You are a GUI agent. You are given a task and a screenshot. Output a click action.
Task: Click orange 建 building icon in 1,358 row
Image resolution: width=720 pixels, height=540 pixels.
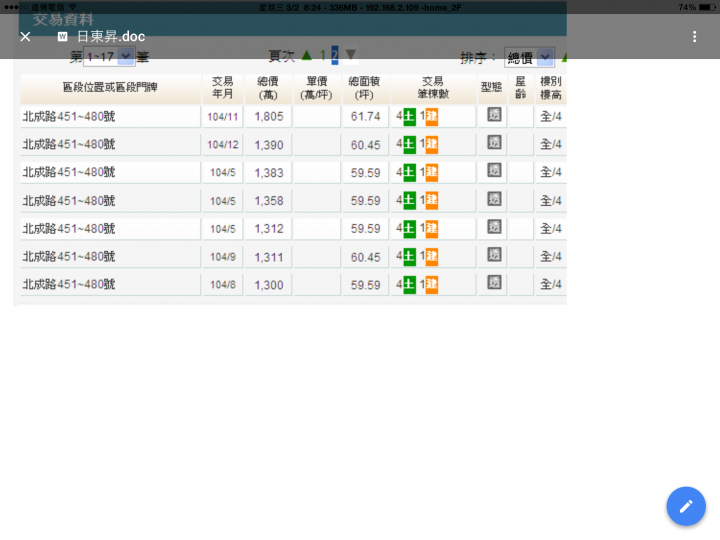[432, 201]
